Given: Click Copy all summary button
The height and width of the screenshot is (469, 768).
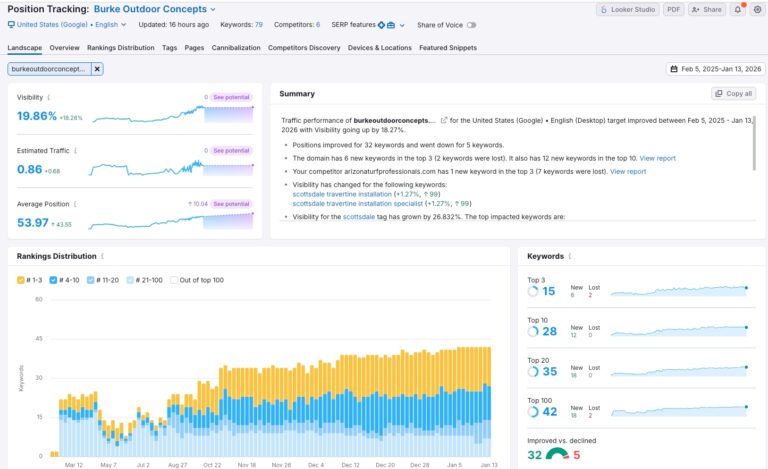Looking at the screenshot, I should pos(733,94).
